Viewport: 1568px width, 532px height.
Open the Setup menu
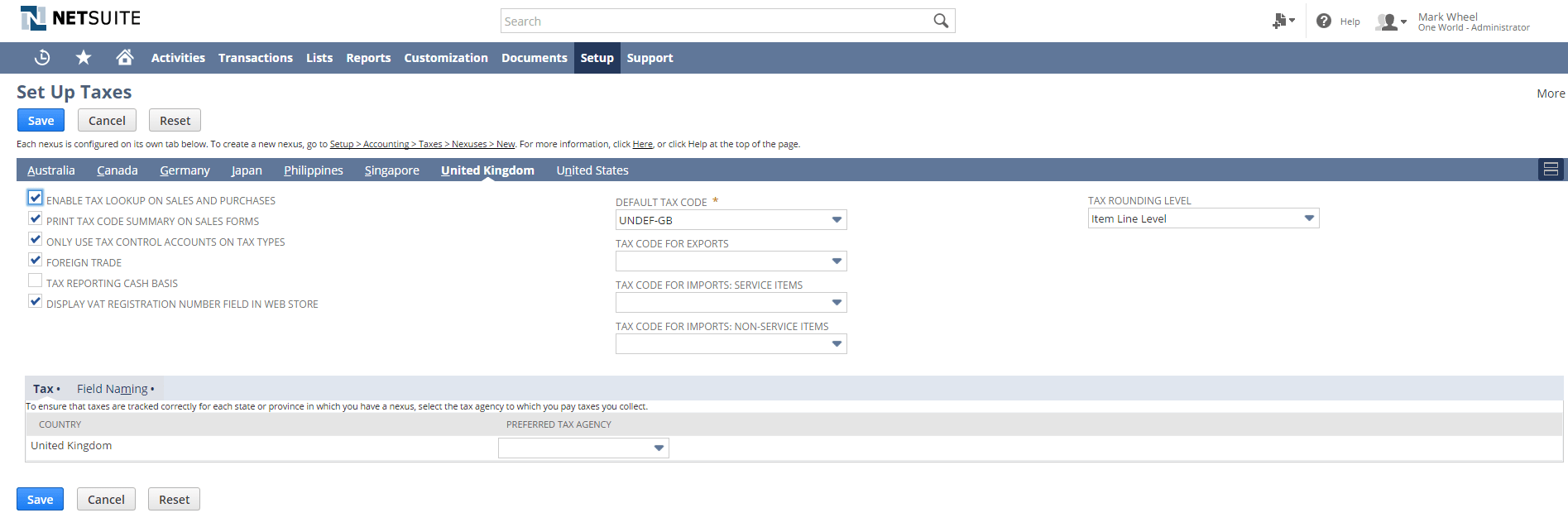click(x=597, y=58)
